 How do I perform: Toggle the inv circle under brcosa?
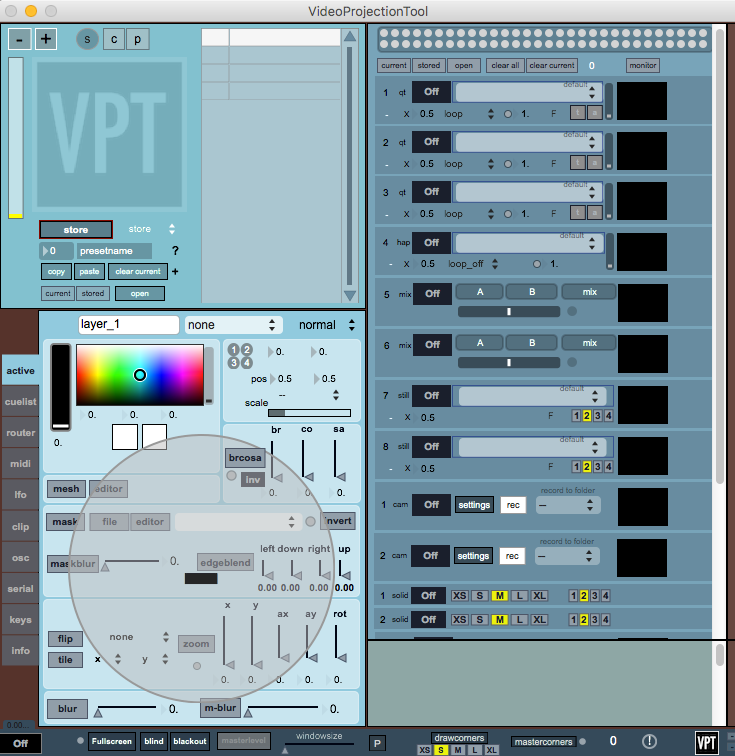(231, 476)
